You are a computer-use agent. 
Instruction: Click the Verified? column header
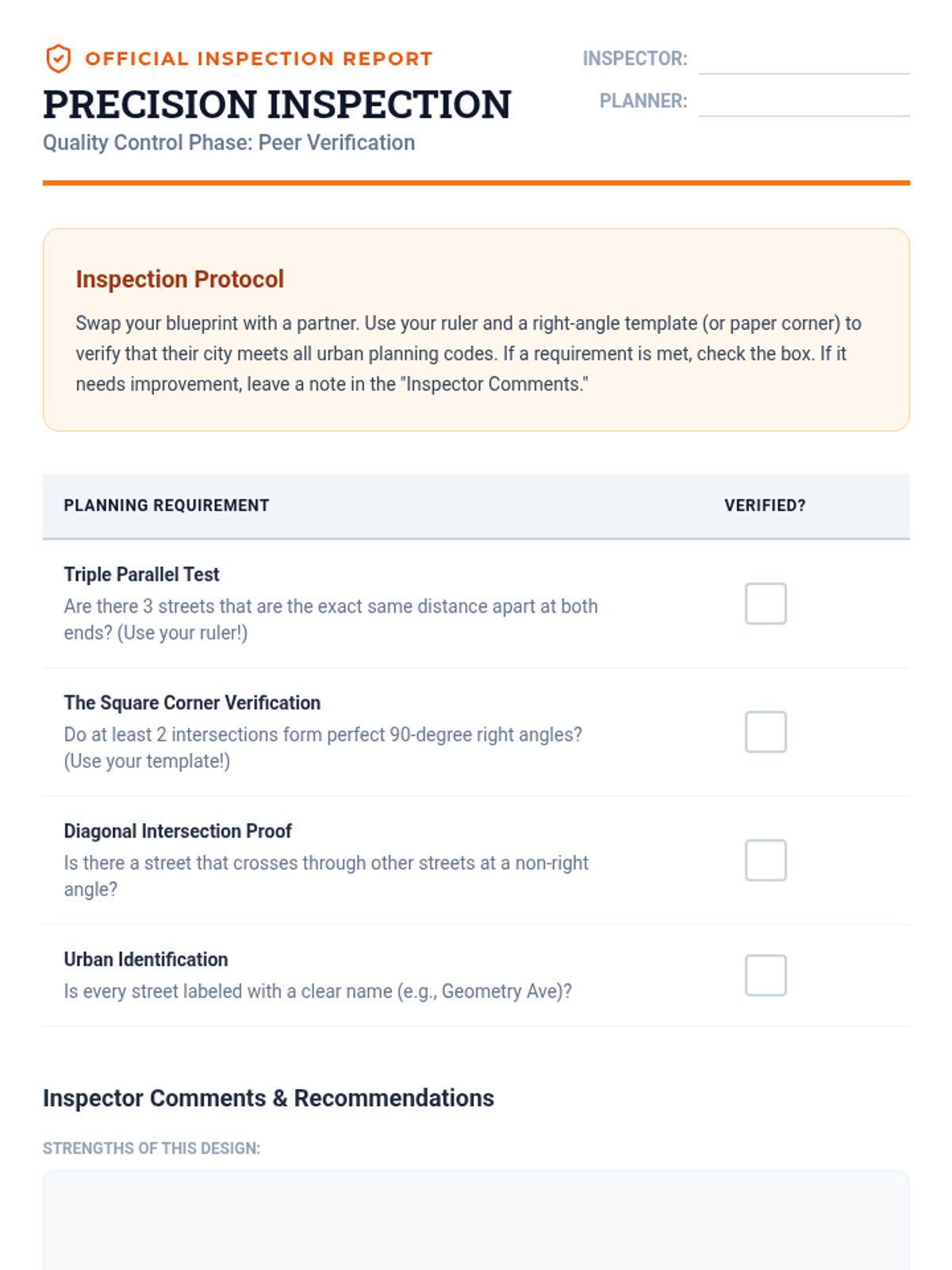[x=765, y=506]
